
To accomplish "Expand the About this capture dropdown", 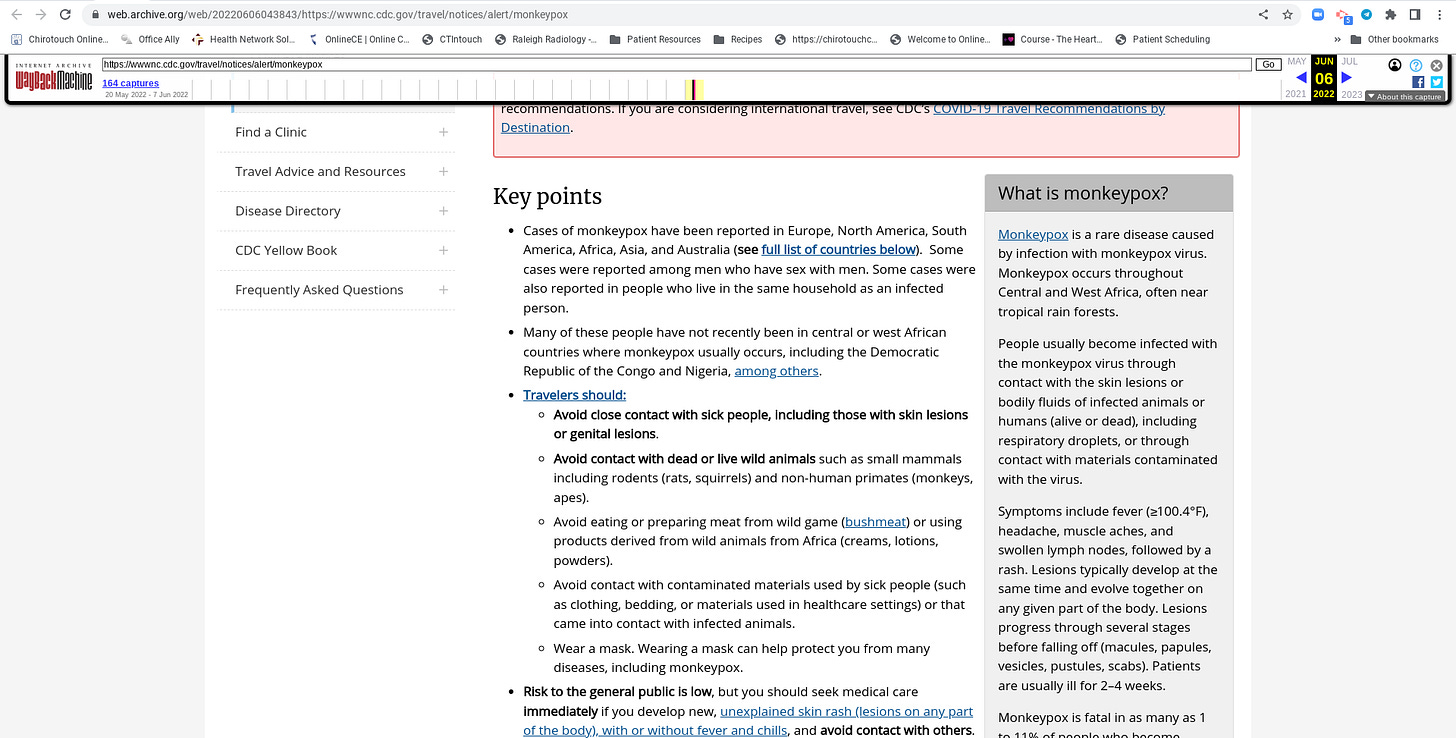I will coord(1405,97).
